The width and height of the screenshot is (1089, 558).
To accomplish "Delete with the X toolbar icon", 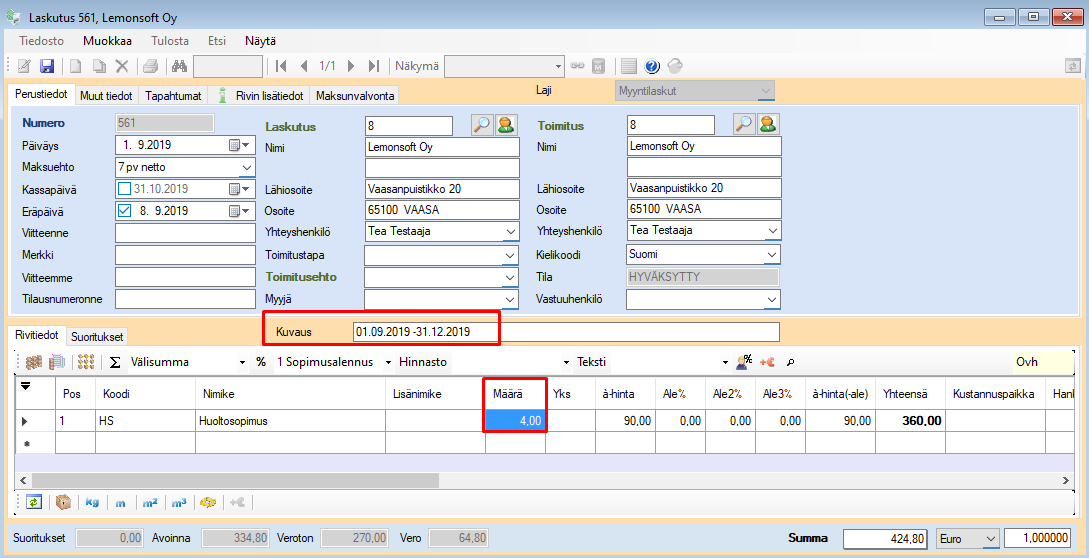I will point(122,66).
